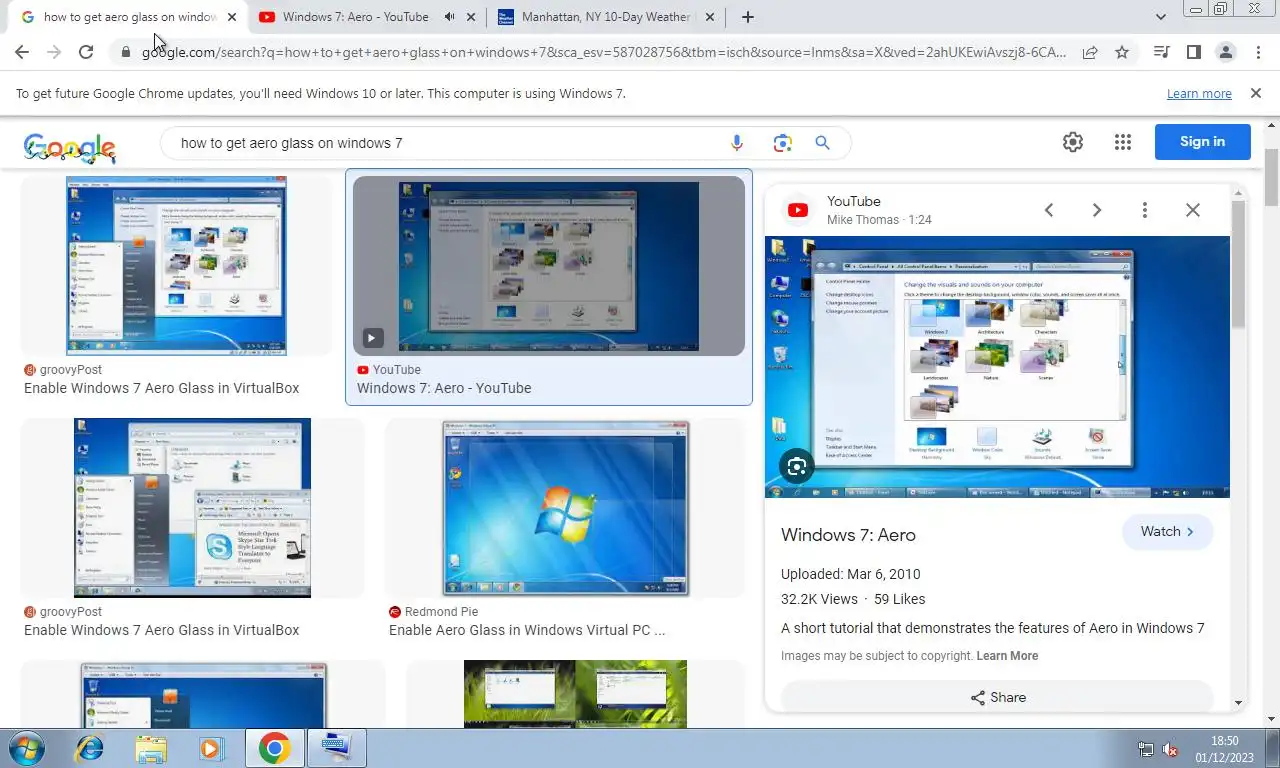The width and height of the screenshot is (1280, 768).
Task: Open Windows Media Player from taskbar
Action: 212,748
